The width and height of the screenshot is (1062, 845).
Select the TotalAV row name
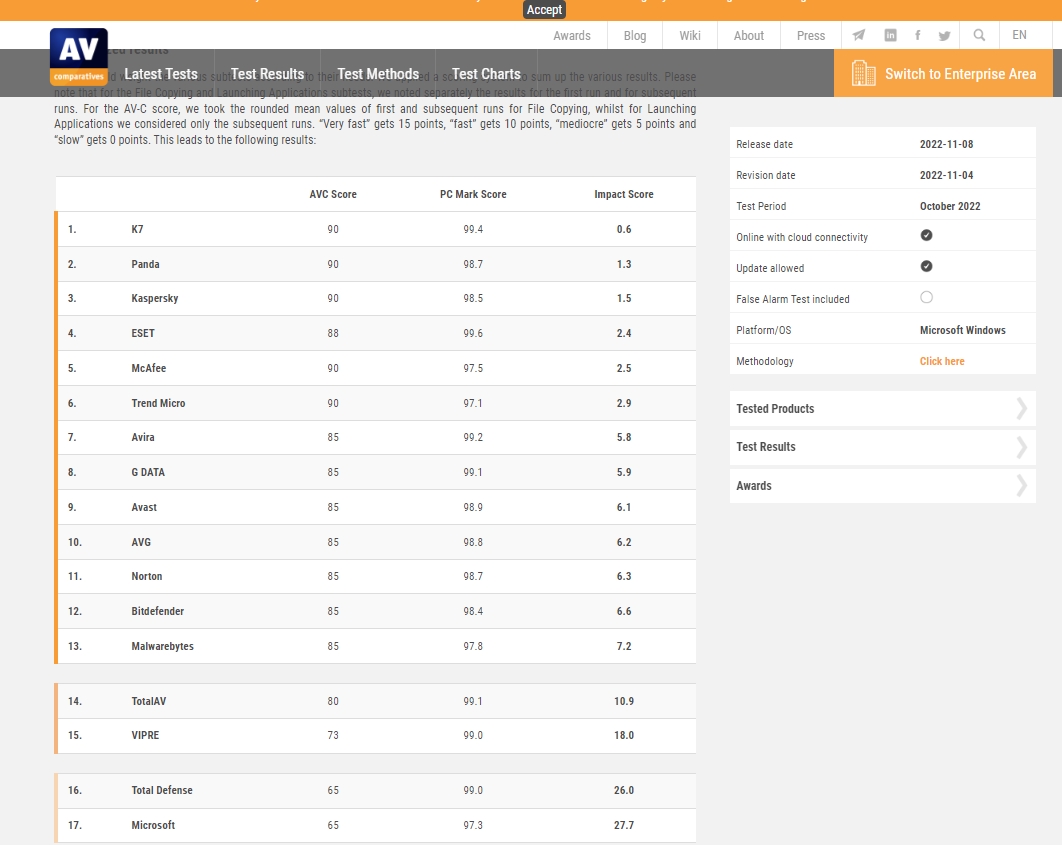148,701
